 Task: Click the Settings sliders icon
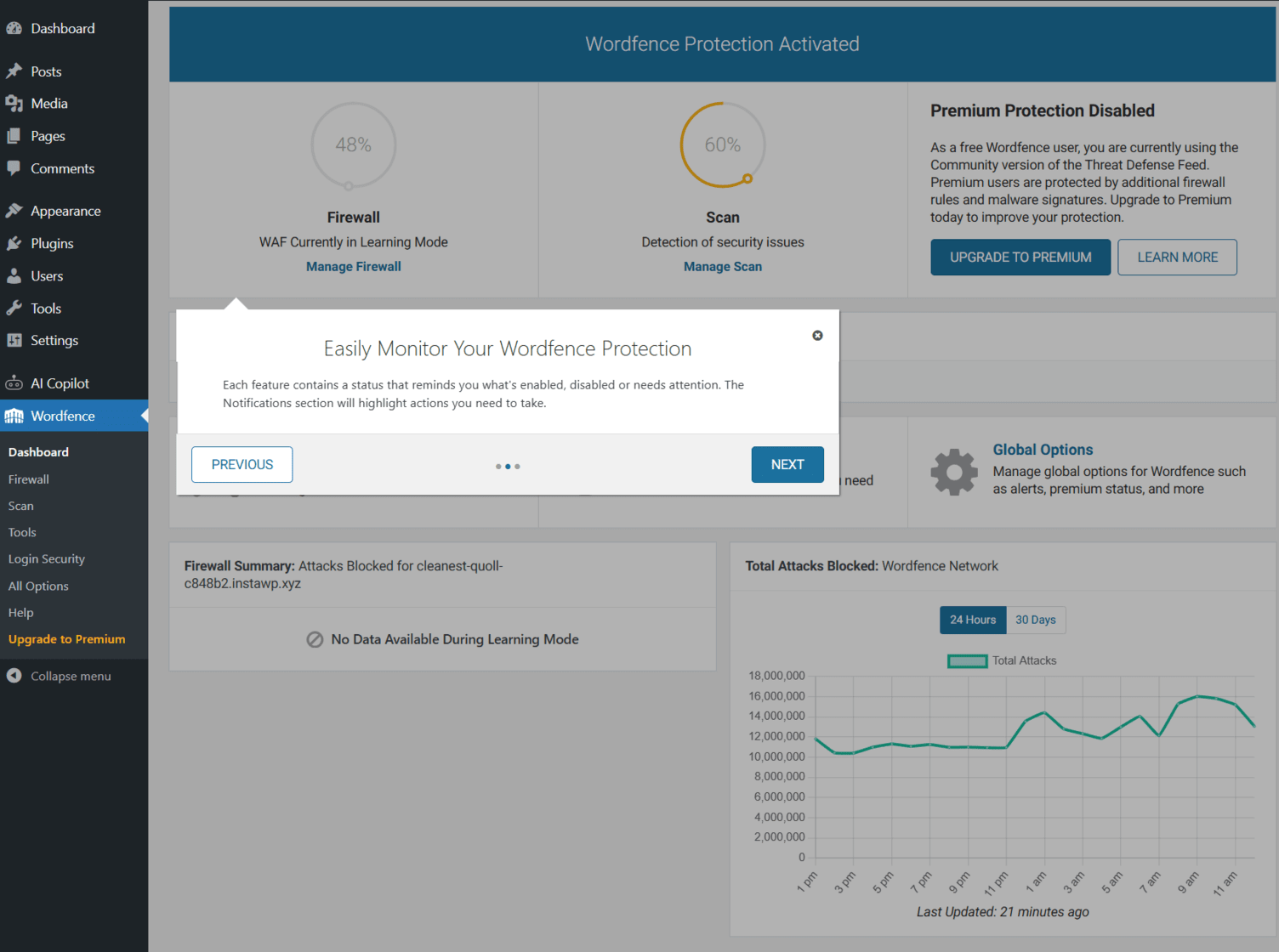click(x=14, y=340)
